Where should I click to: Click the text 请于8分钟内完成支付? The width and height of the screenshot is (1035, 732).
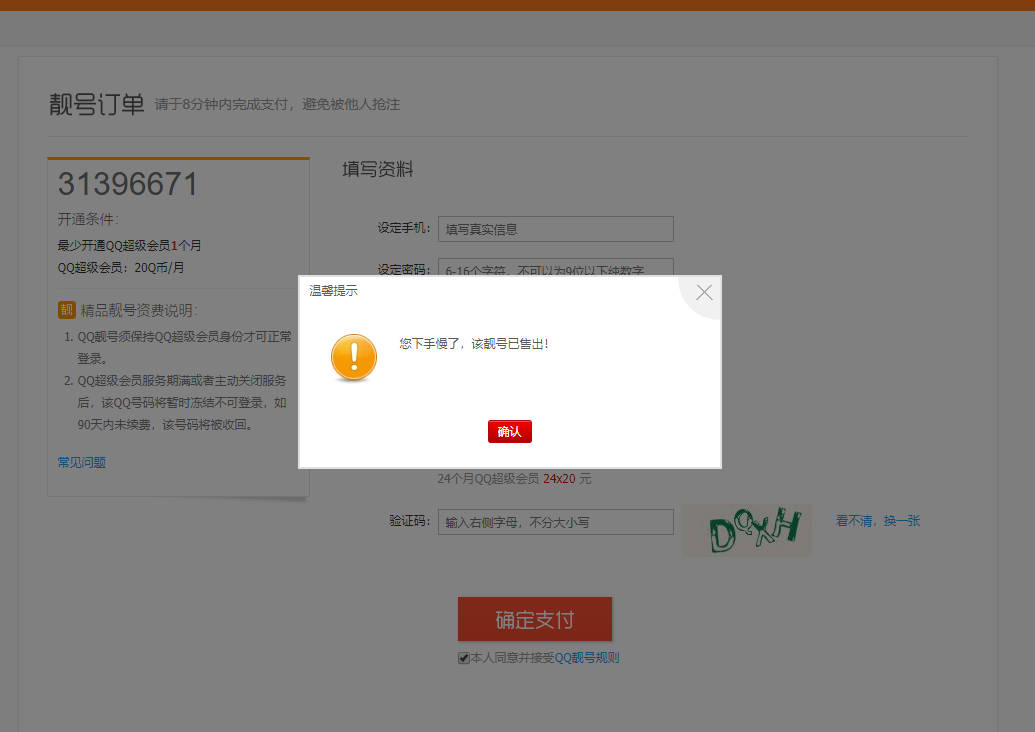(222, 104)
